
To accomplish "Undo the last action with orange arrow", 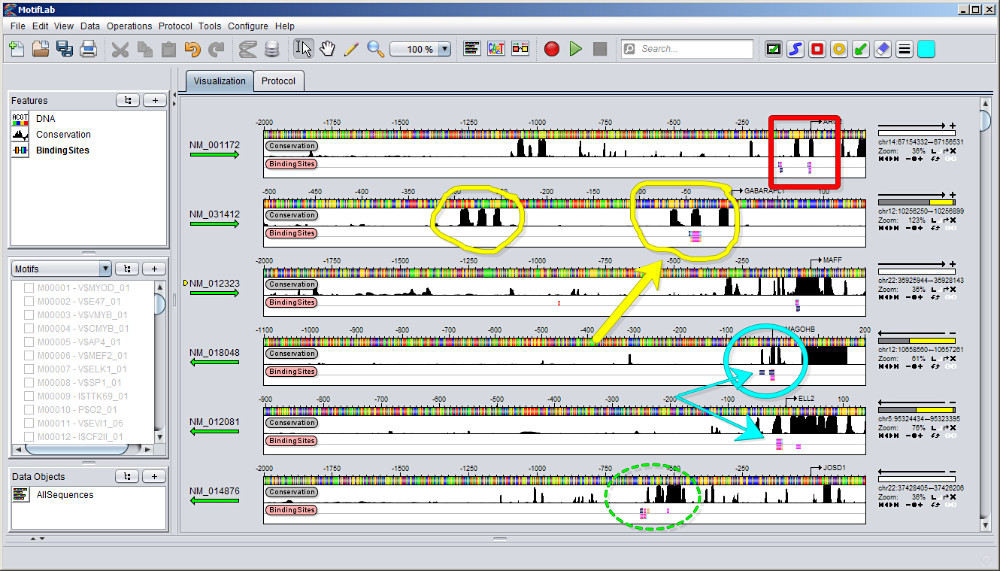I will coord(193,49).
